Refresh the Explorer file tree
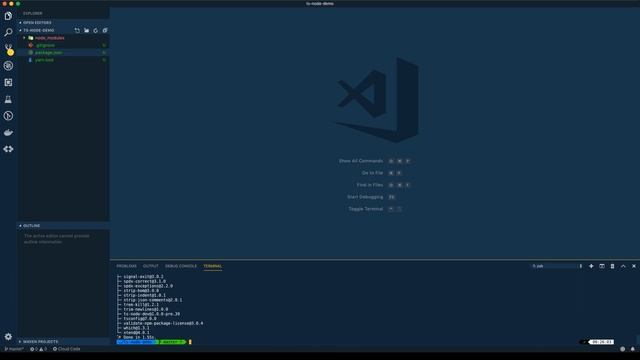 (x=96, y=31)
